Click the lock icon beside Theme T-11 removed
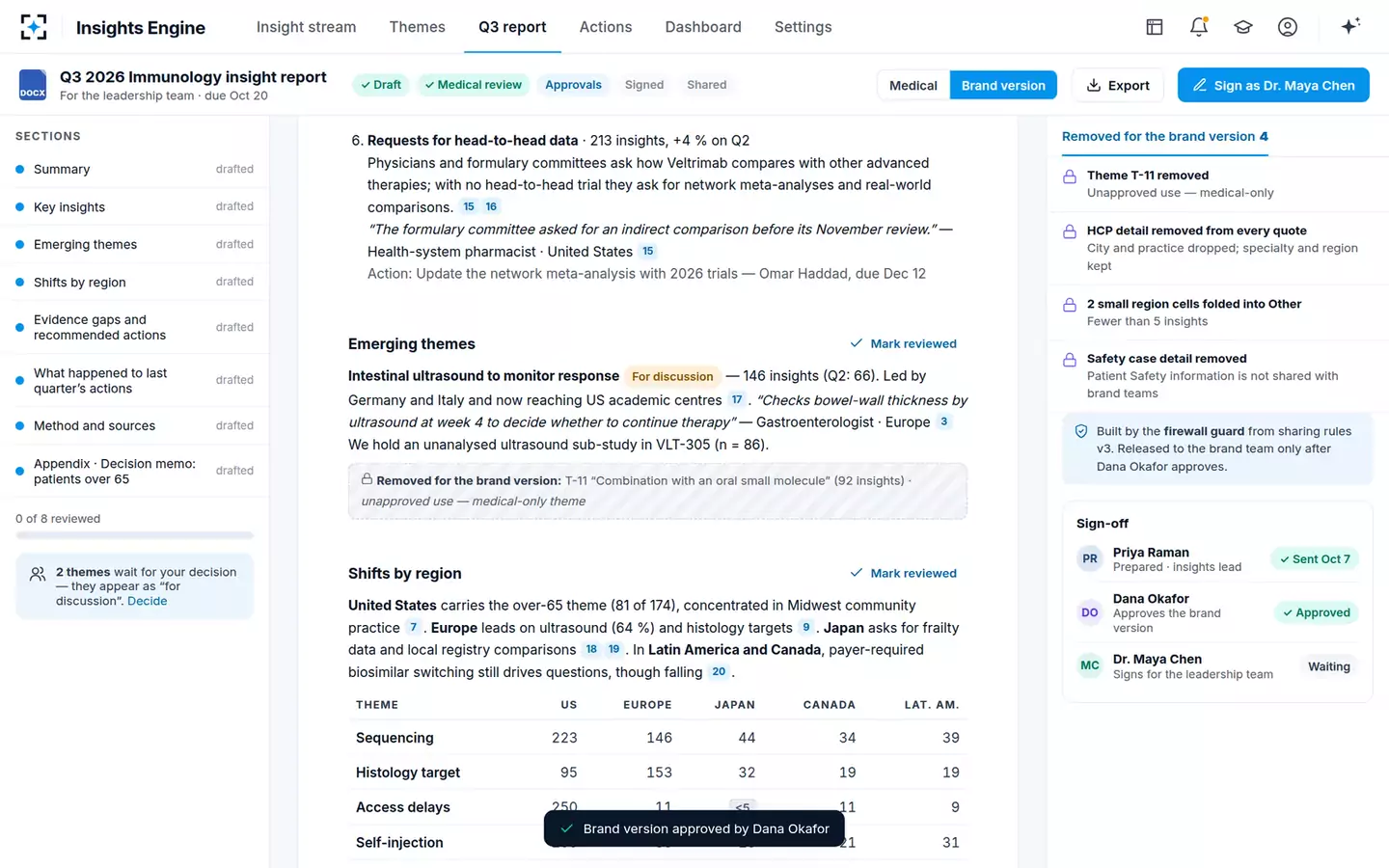This screenshot has height=868, width=1389. [x=1070, y=176]
